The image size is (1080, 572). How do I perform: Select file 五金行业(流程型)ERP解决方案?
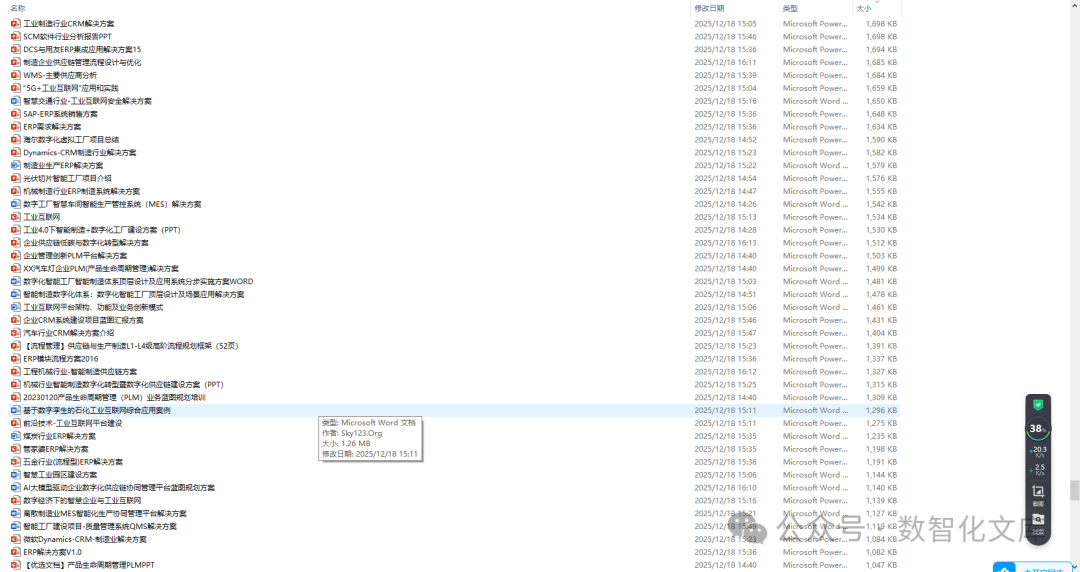pyautogui.click(x=73, y=462)
